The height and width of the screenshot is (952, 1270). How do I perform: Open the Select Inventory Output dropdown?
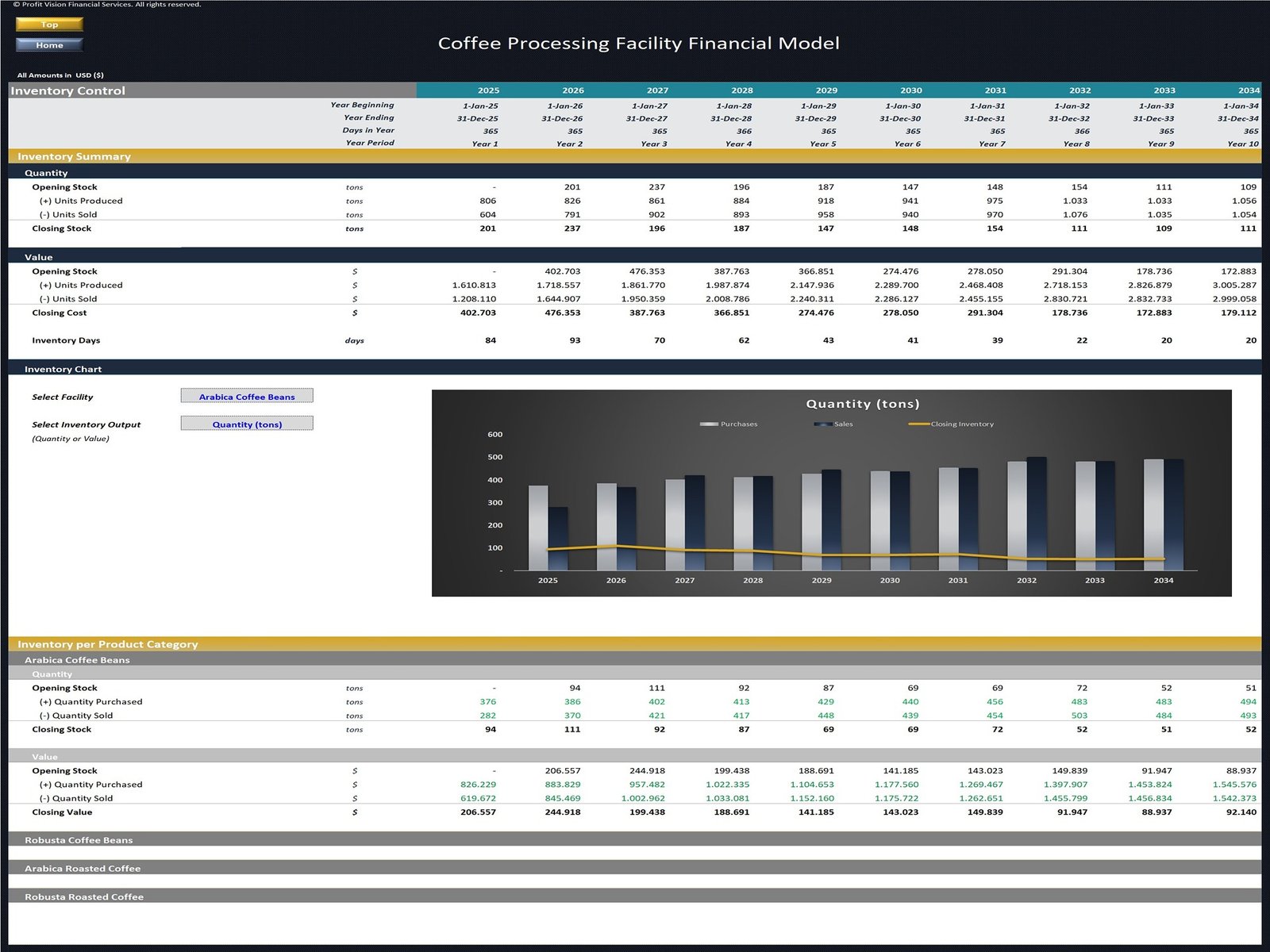click(246, 423)
